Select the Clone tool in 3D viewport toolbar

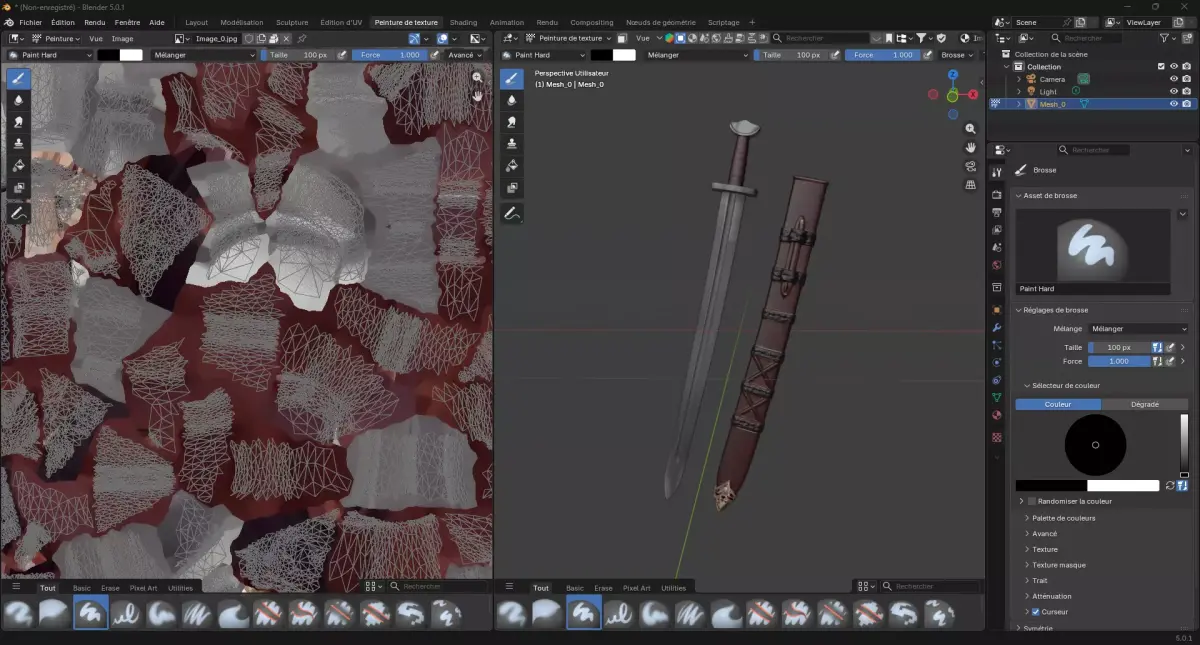[x=512, y=144]
